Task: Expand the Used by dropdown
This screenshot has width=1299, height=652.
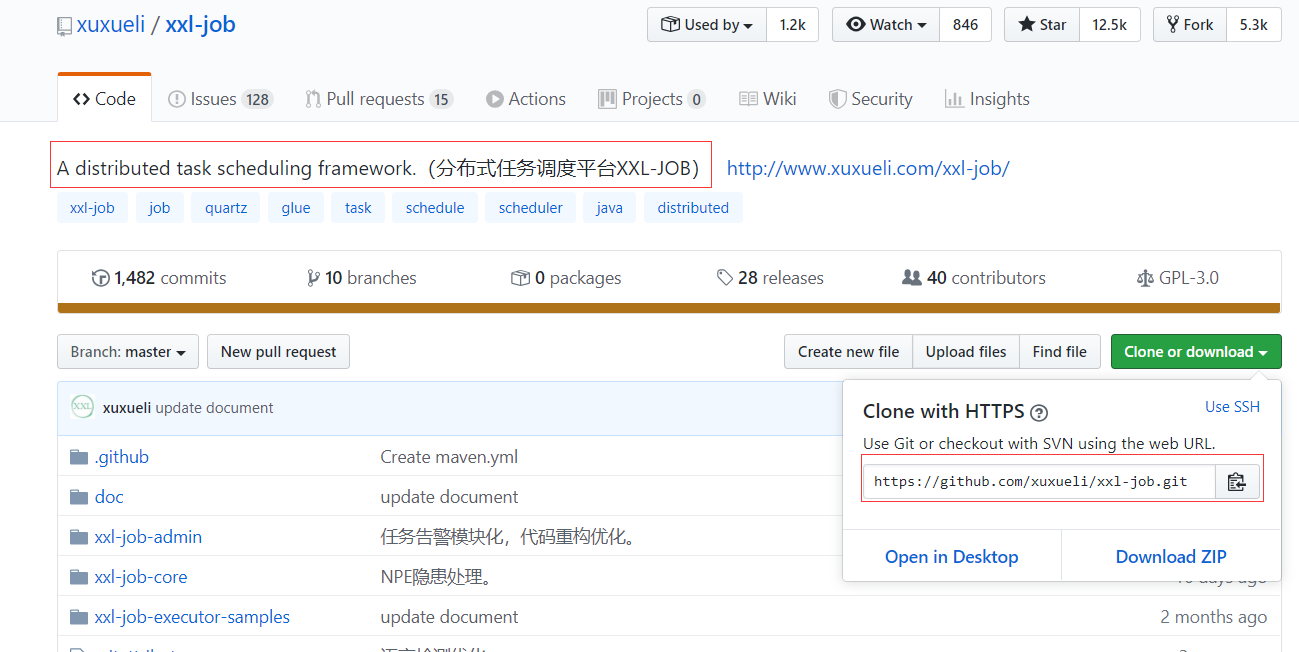Action: click(x=707, y=25)
